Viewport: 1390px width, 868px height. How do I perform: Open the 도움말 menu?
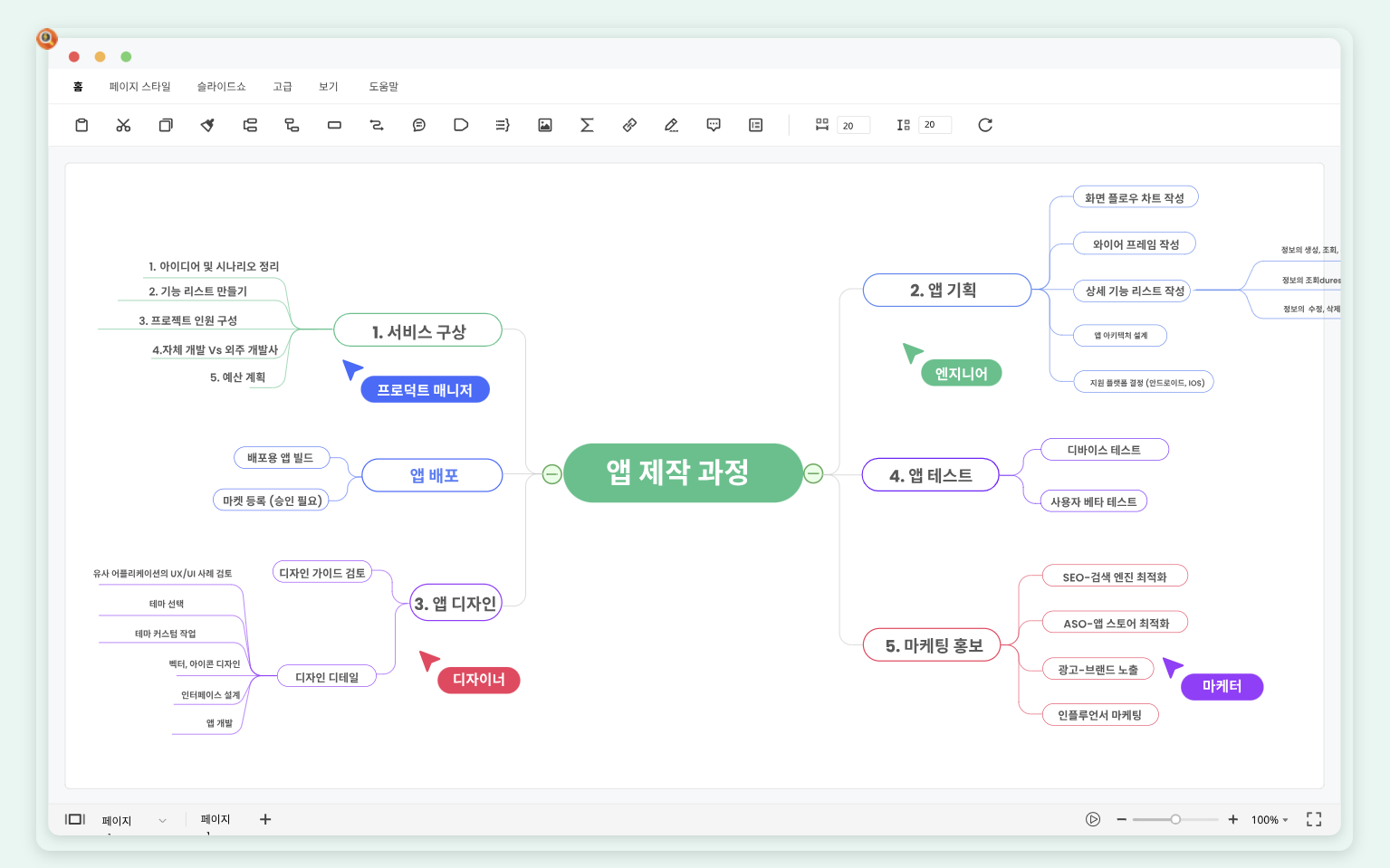pyautogui.click(x=383, y=87)
